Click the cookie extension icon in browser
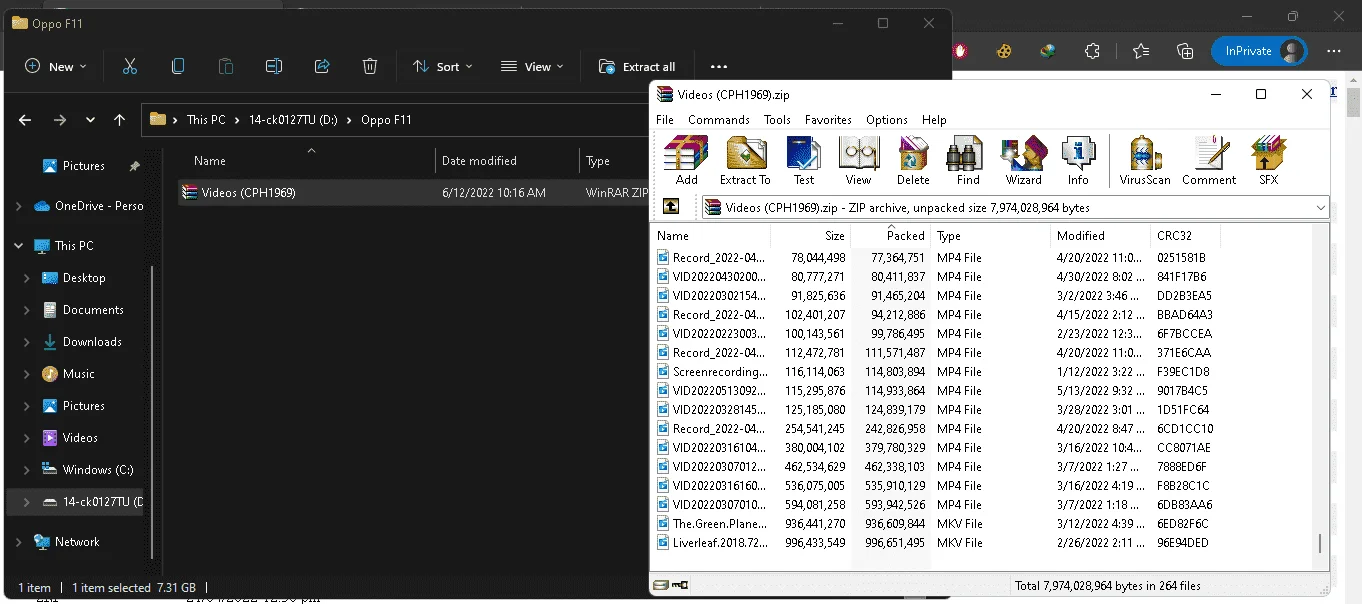Screen dimensions: 1362x604 coord(1005,51)
